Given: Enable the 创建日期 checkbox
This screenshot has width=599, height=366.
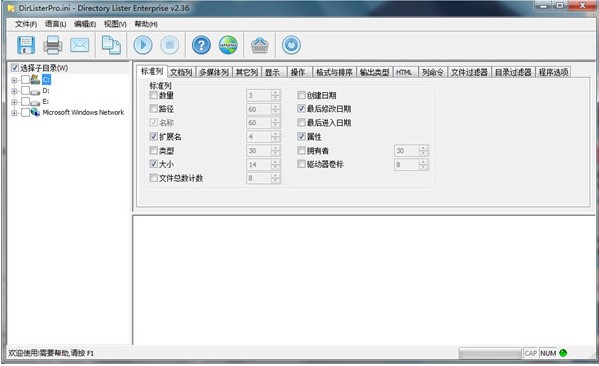Looking at the screenshot, I should click(x=301, y=95).
